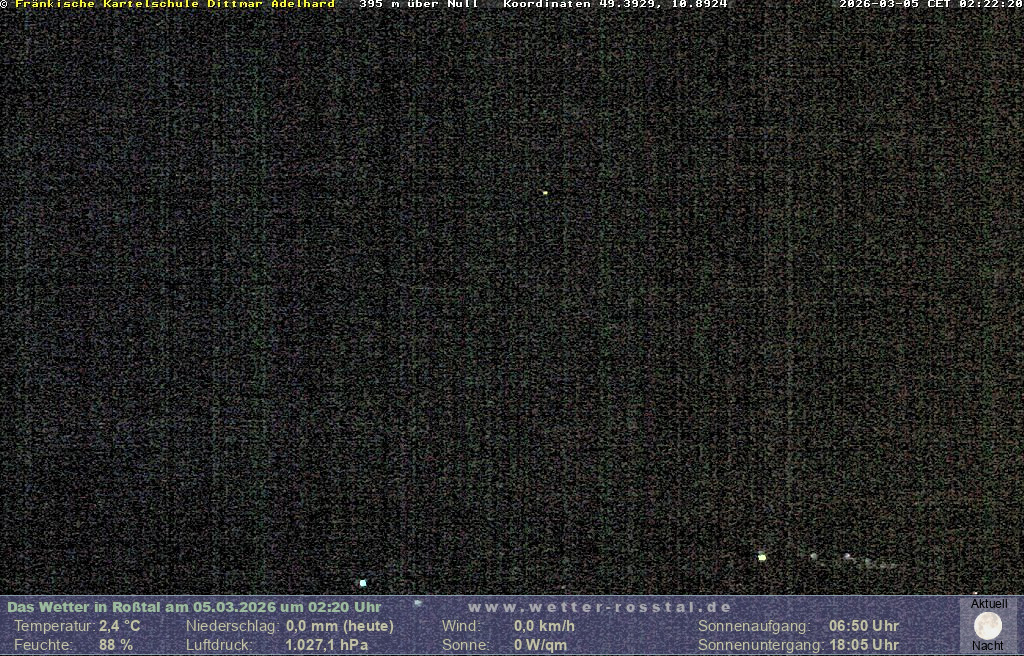1024x656 pixels.
Task: Click the yellow light dot in the sky
Action: tap(545, 192)
